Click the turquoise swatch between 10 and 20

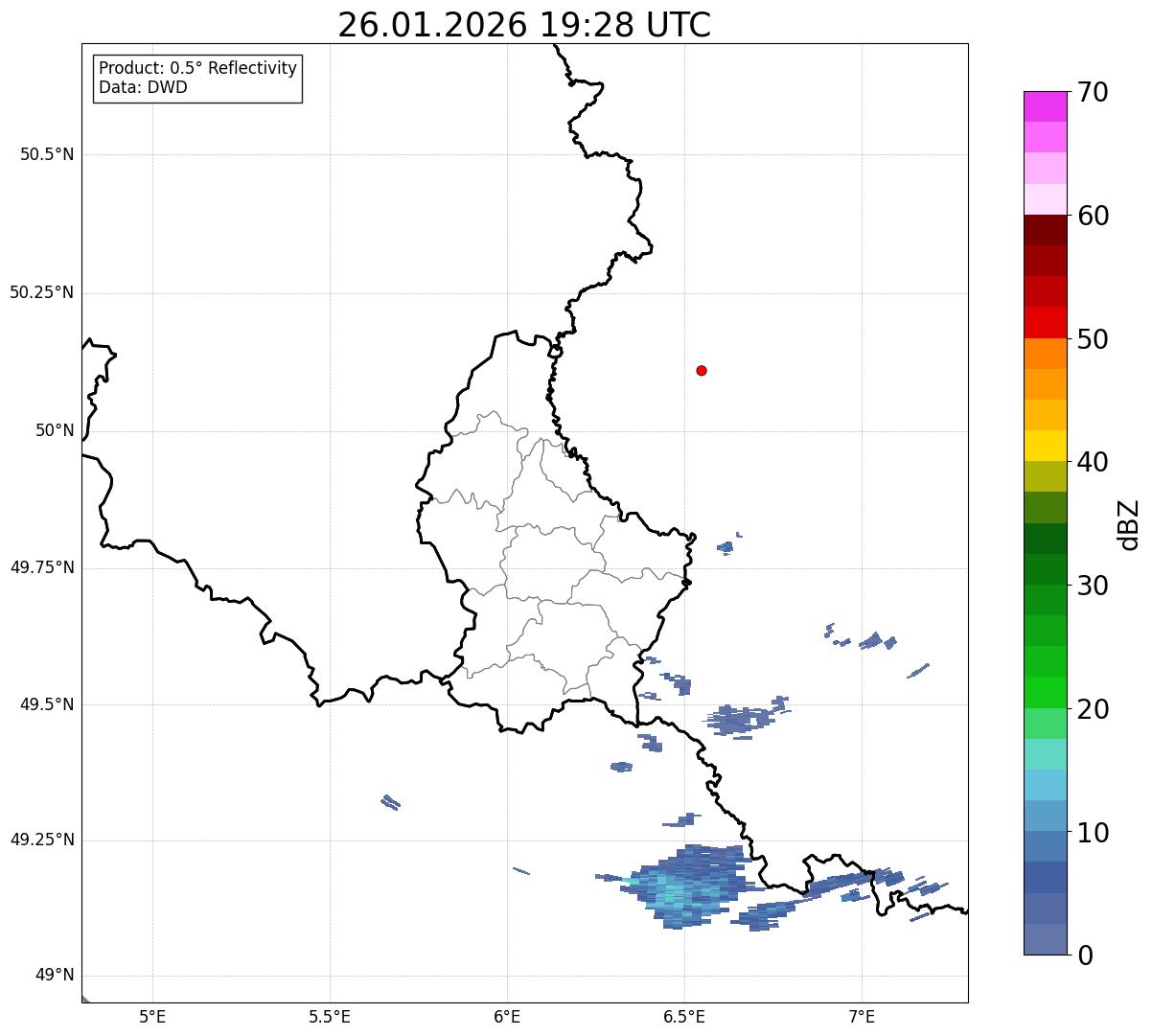pyautogui.click(x=1045, y=754)
